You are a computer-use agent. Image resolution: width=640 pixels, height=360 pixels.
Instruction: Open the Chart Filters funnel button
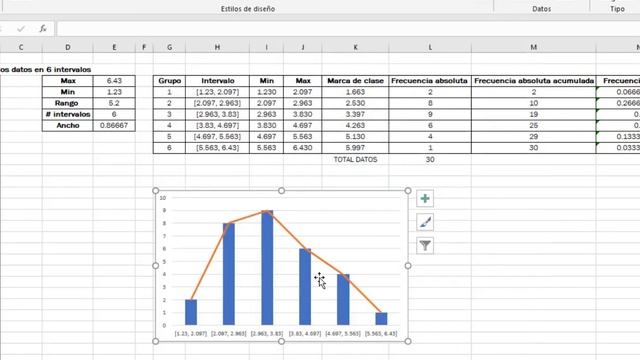[x=425, y=245]
